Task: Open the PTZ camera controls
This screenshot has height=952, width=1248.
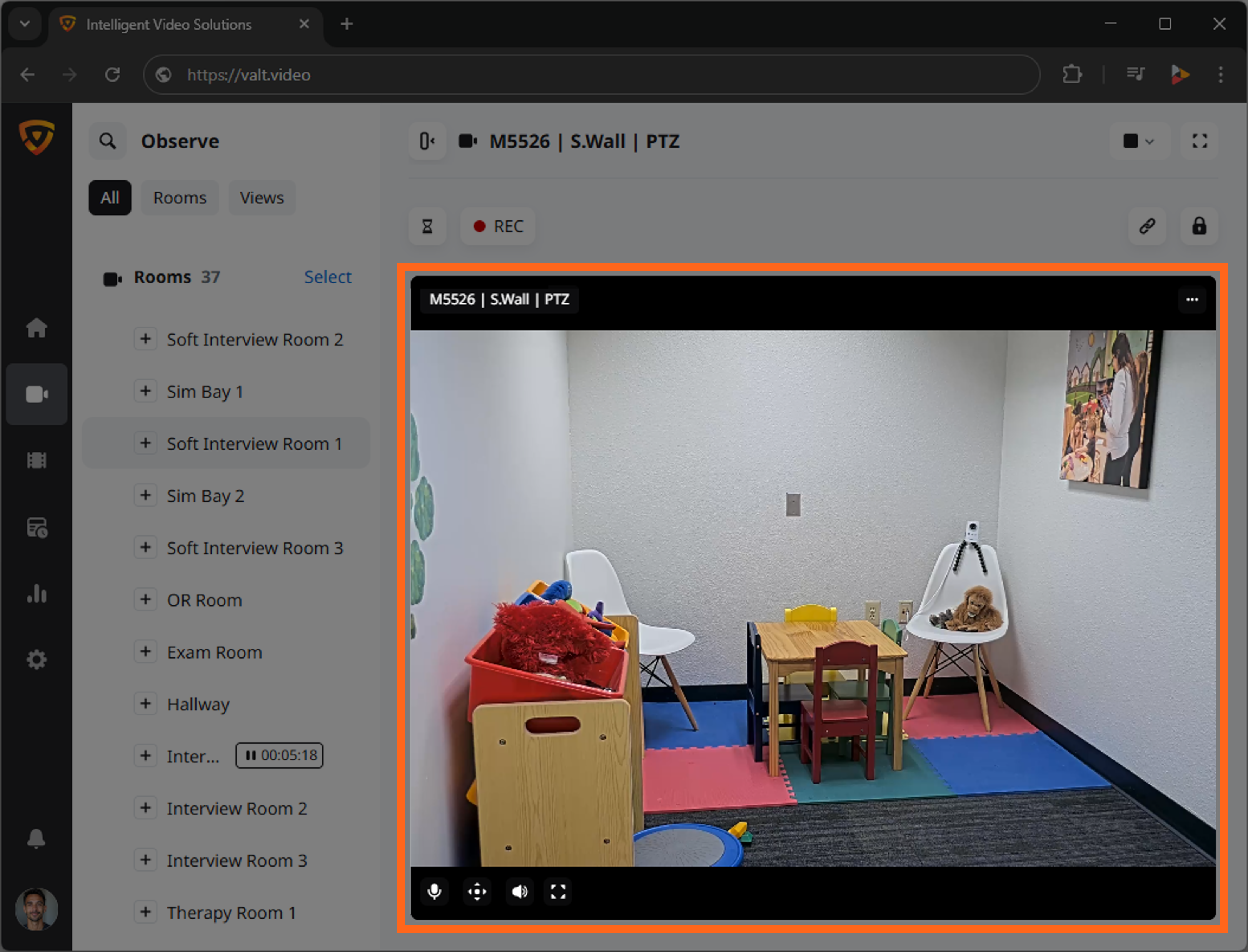Action: pyautogui.click(x=477, y=891)
